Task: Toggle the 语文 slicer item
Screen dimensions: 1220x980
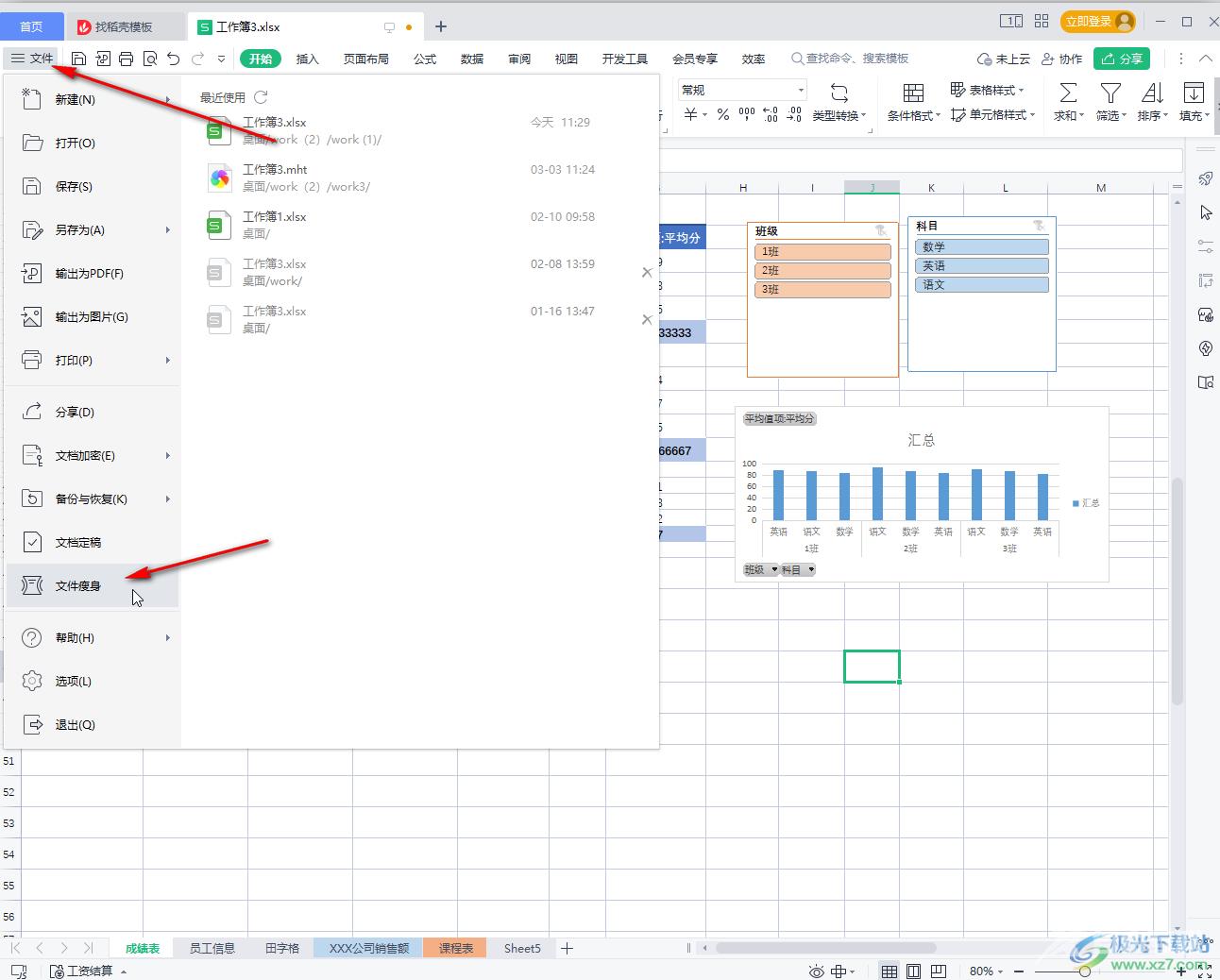Action: coord(982,284)
